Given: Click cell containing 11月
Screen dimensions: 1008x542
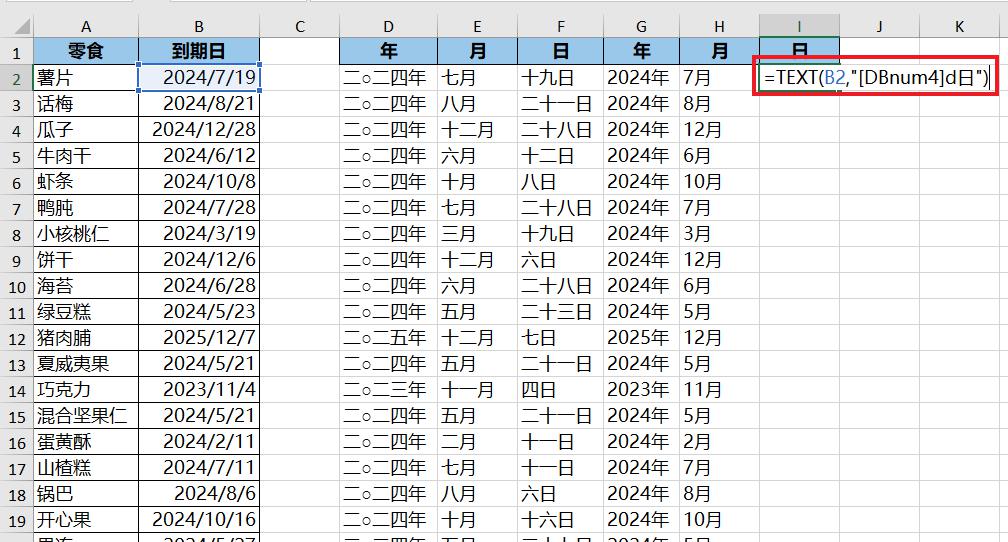Looking at the screenshot, I should coord(719,390).
